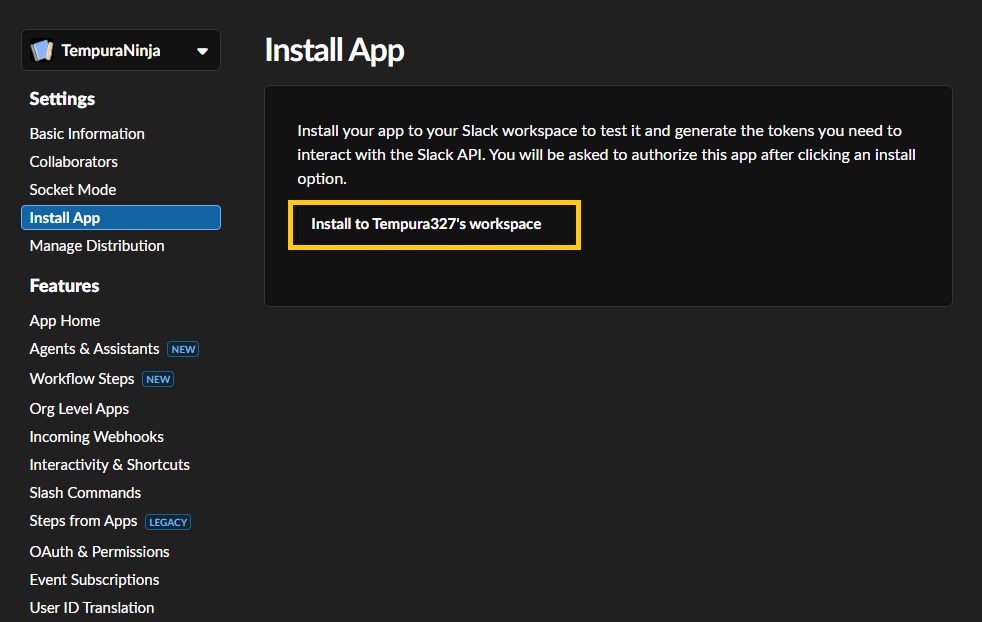This screenshot has height=622, width=982.
Task: Click LEGACY badge beside Steps from Apps
Action: point(168,522)
